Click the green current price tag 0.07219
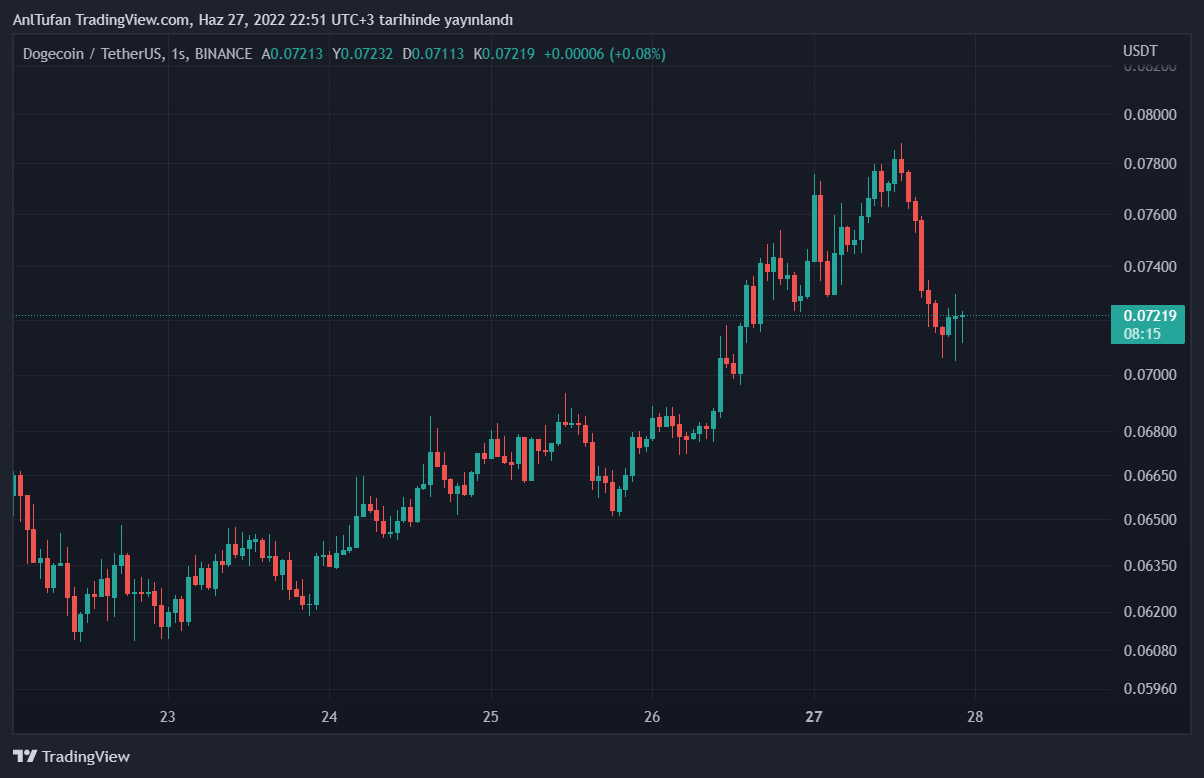The height and width of the screenshot is (778, 1204). click(1149, 316)
